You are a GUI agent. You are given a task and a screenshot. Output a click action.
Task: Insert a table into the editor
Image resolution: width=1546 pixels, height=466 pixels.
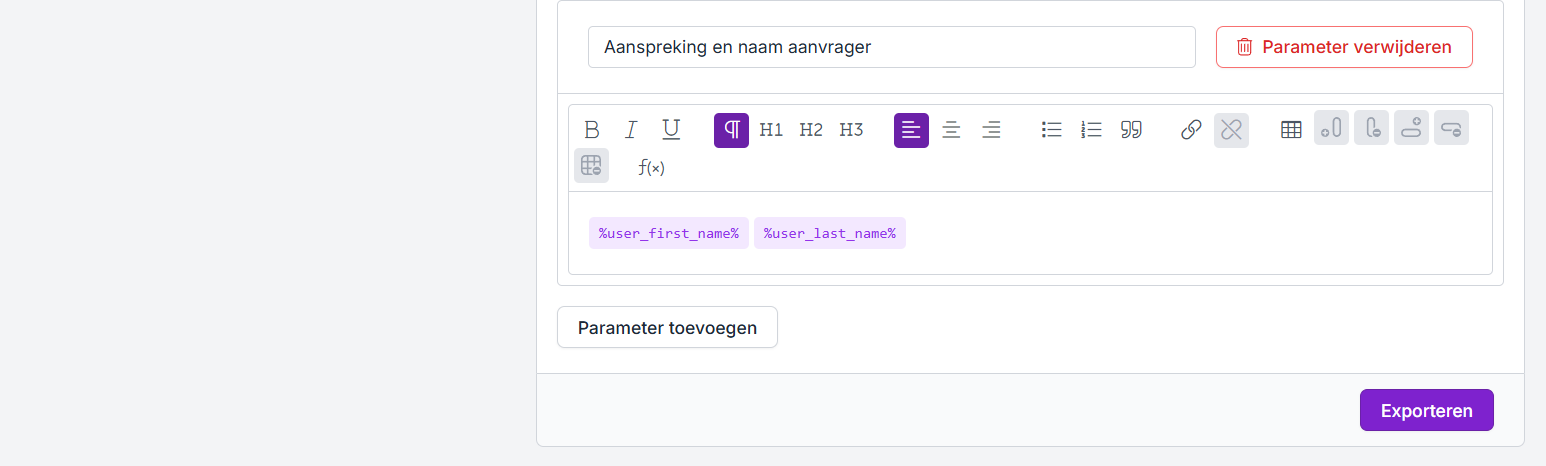[1291, 130]
